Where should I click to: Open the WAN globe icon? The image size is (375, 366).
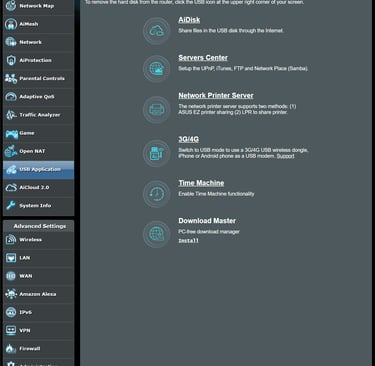click(x=11, y=276)
